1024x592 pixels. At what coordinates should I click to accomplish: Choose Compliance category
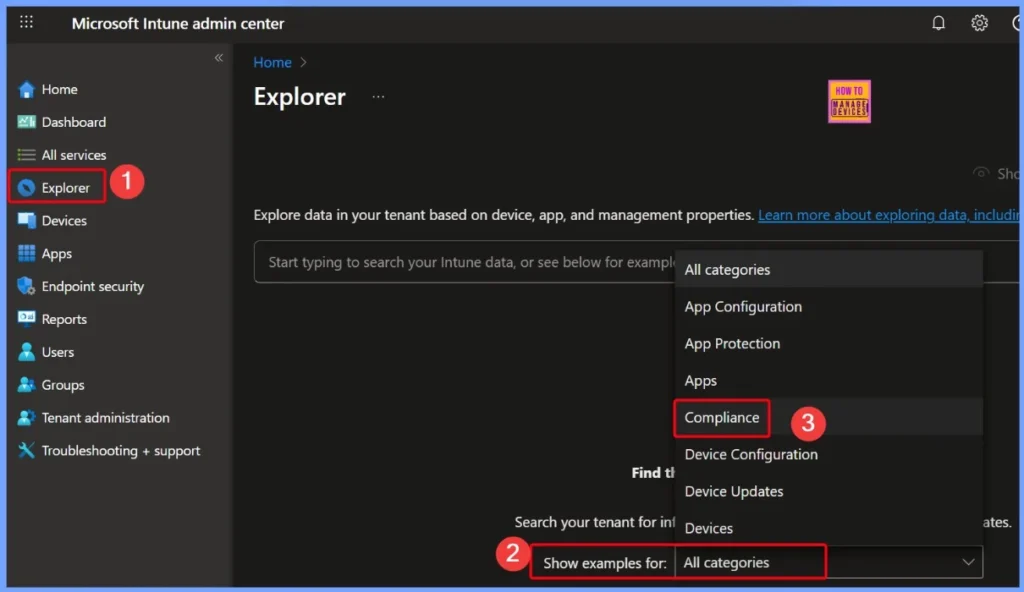click(828, 418)
